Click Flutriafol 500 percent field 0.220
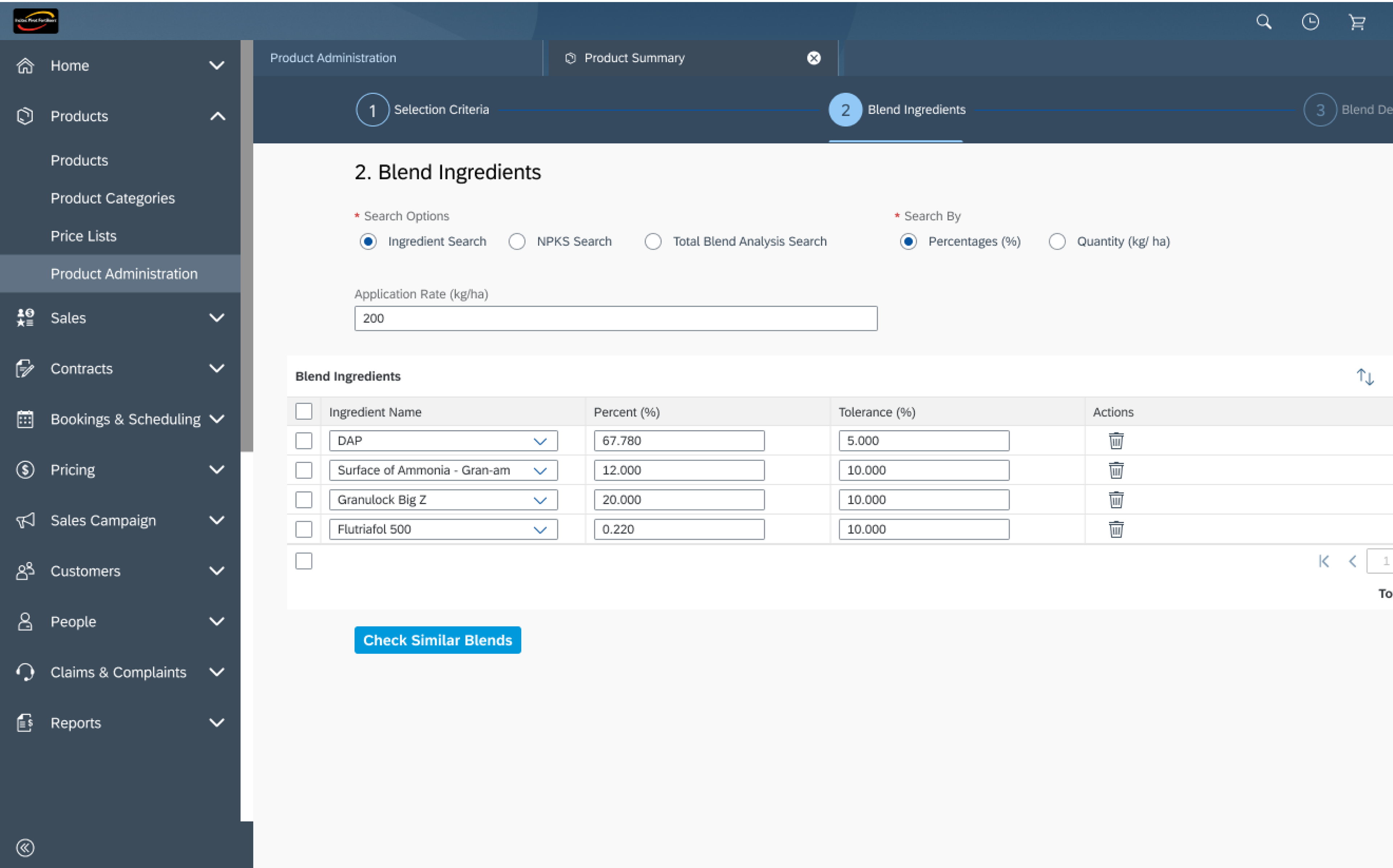Image resolution: width=1393 pixels, height=868 pixels. click(679, 529)
